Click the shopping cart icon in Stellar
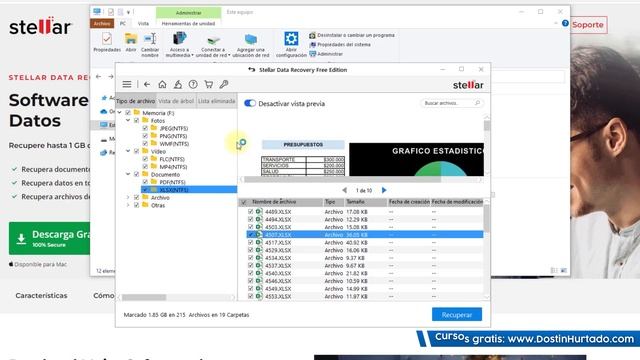This screenshot has height=360, width=640. 209,84
